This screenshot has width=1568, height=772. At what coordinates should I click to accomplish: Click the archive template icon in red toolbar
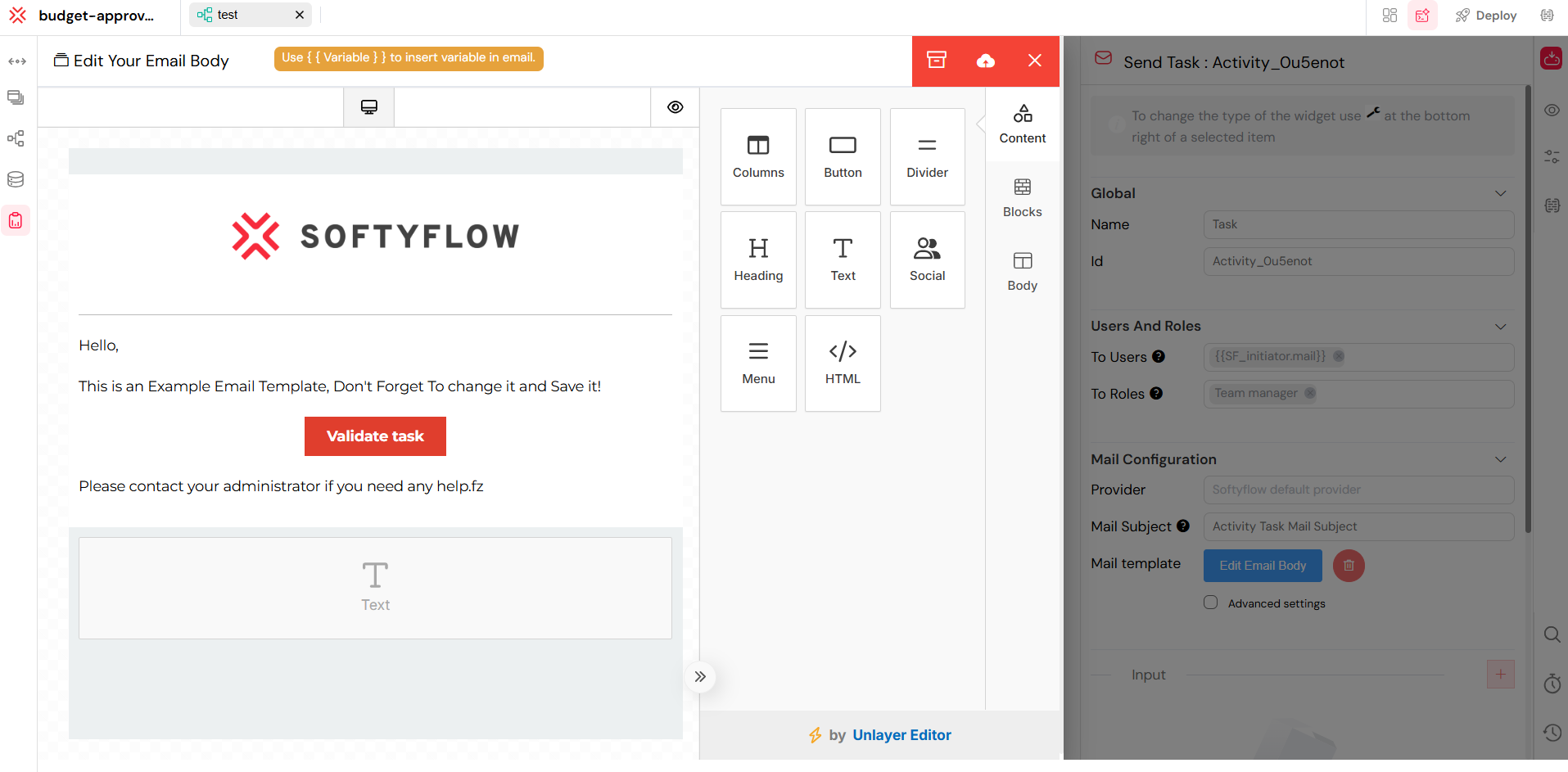click(937, 61)
